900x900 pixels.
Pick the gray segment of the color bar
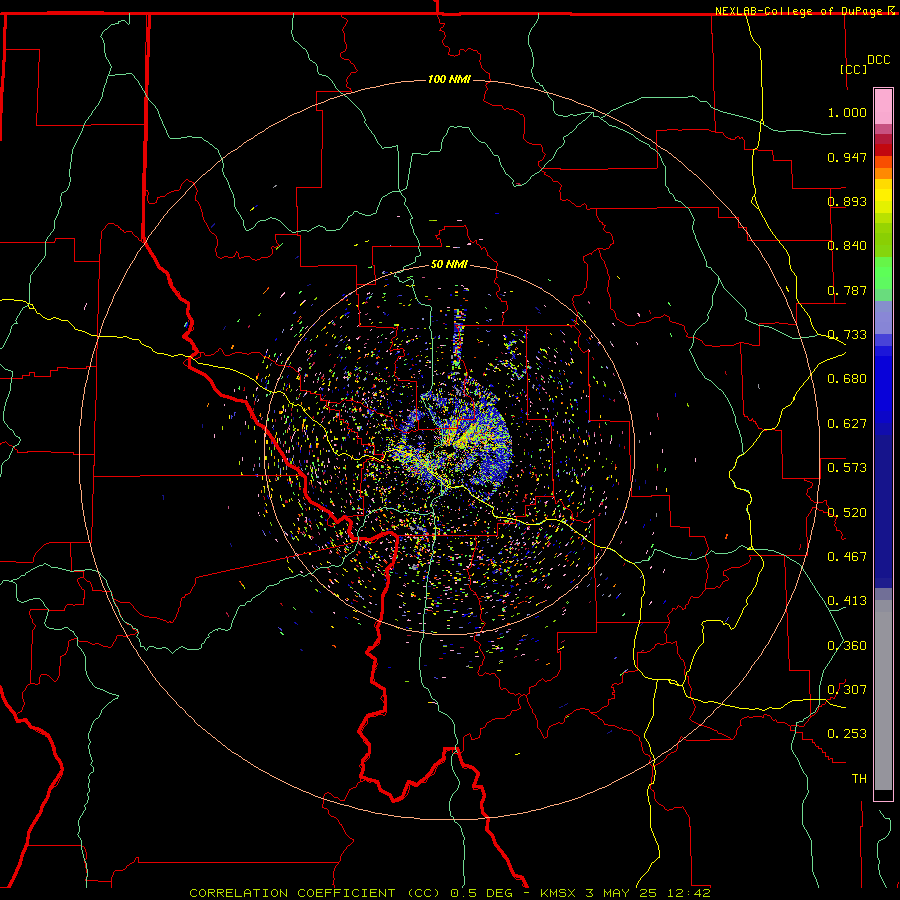click(x=883, y=695)
